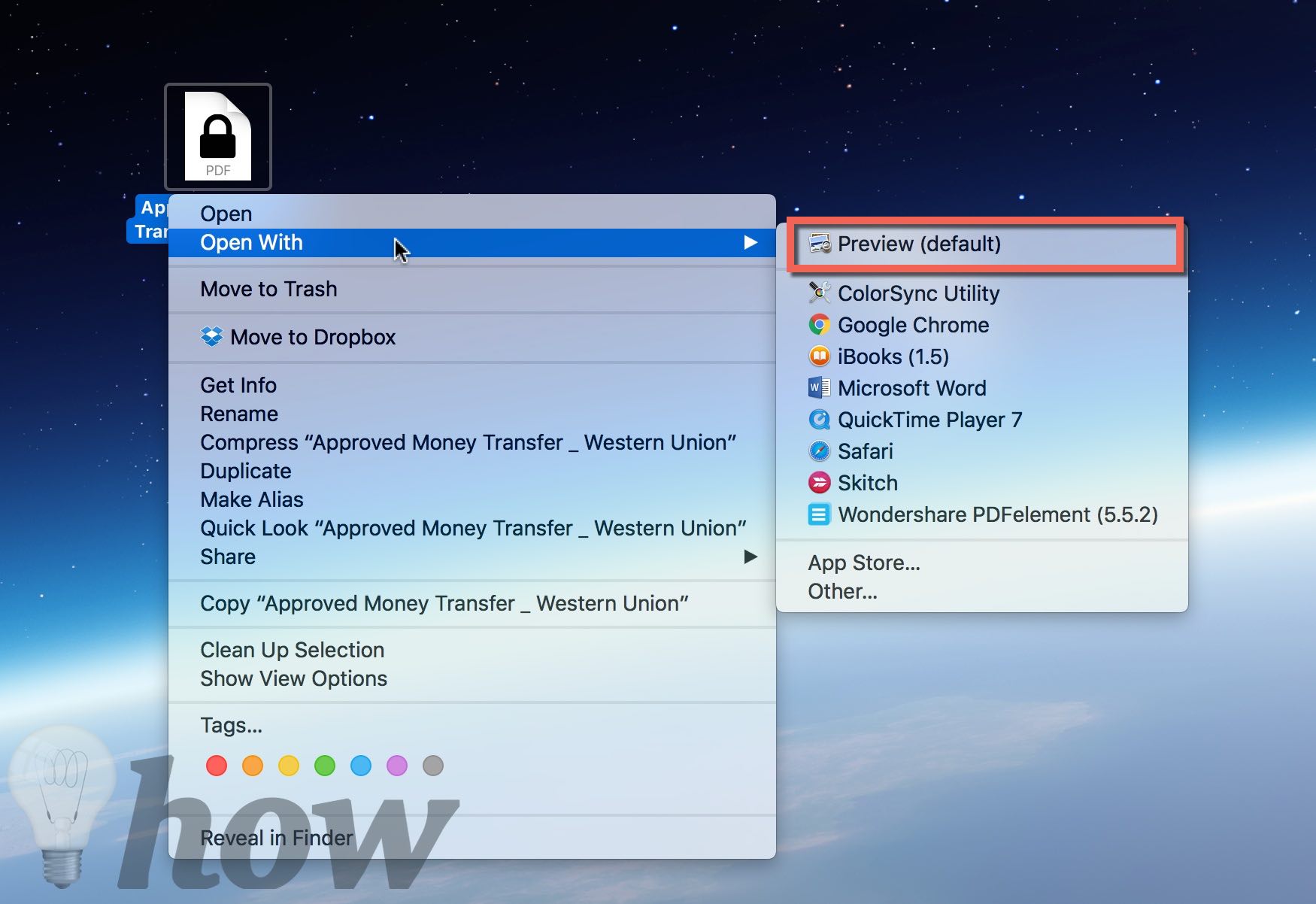This screenshot has height=904, width=1316.
Task: Open the Share menu entry
Action: pos(472,557)
